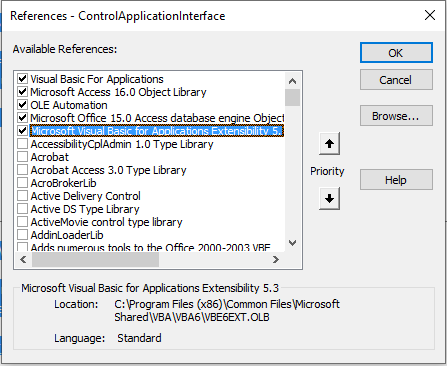The height and width of the screenshot is (366, 447).
Task: Check Active Delivery Control box
Action: tap(22, 196)
